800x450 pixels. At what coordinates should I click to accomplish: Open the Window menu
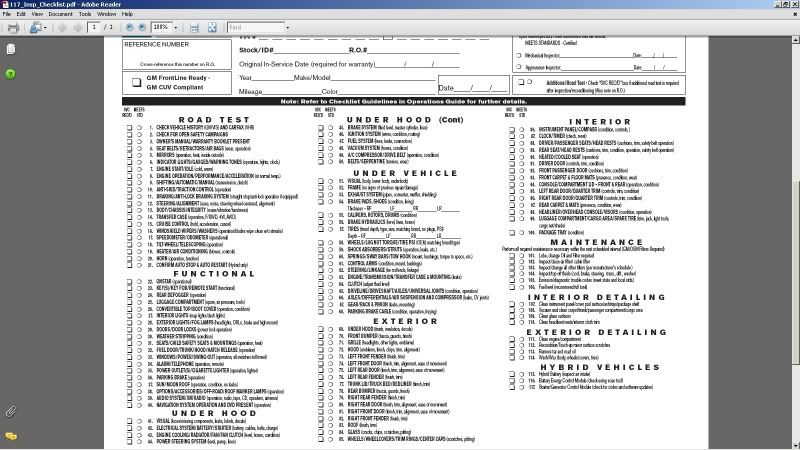(107, 14)
